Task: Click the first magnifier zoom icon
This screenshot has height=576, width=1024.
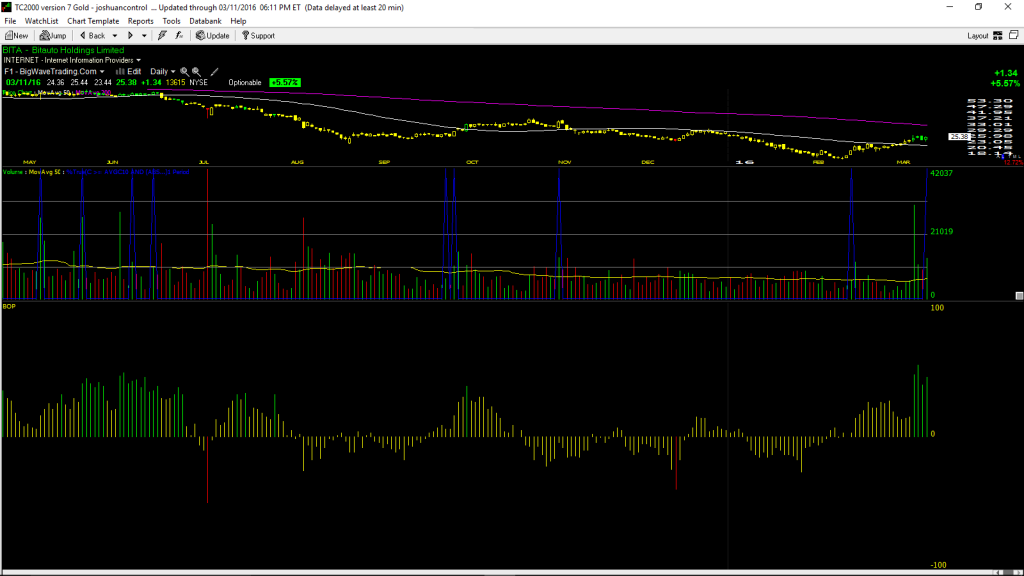Action: click(184, 72)
